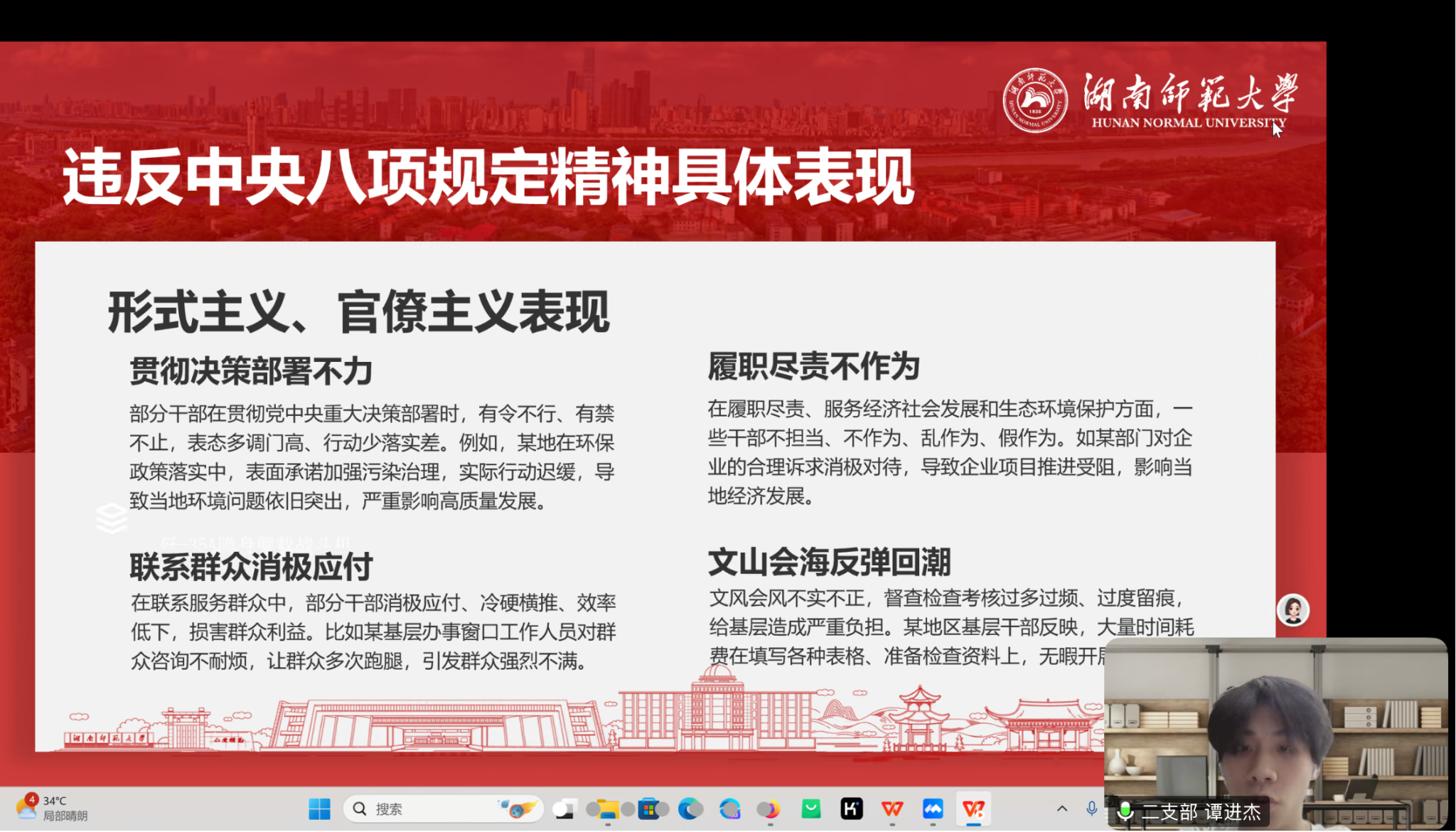This screenshot has height=832, width=1456.
Task: Click the layers watermark icon on slide
Action: click(x=112, y=518)
